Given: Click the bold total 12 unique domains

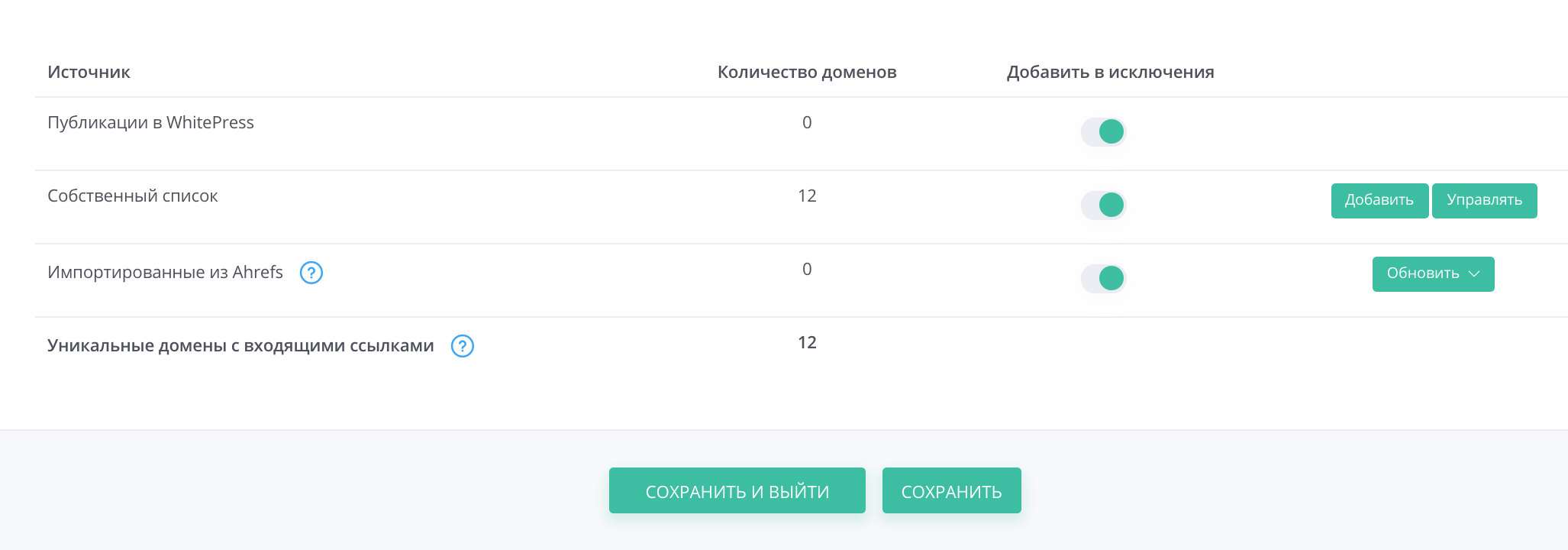Looking at the screenshot, I should point(807,342).
